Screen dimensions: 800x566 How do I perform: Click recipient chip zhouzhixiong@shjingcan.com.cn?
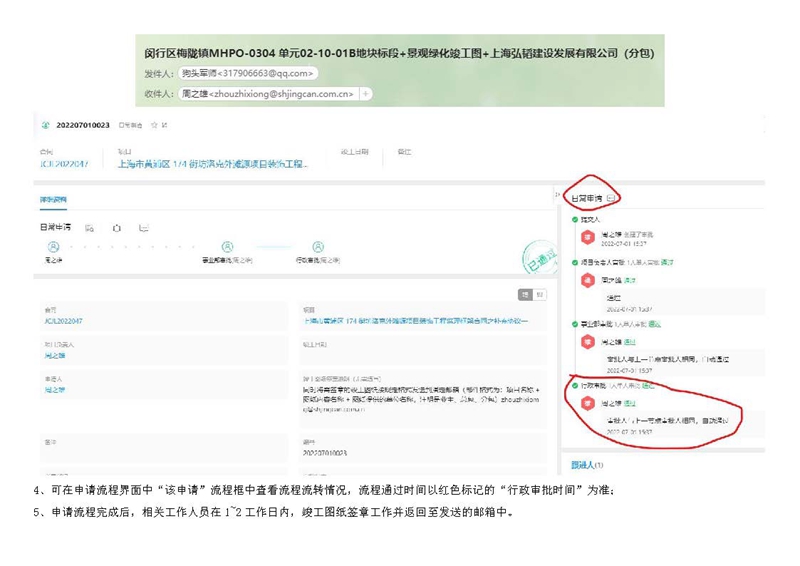point(267,94)
